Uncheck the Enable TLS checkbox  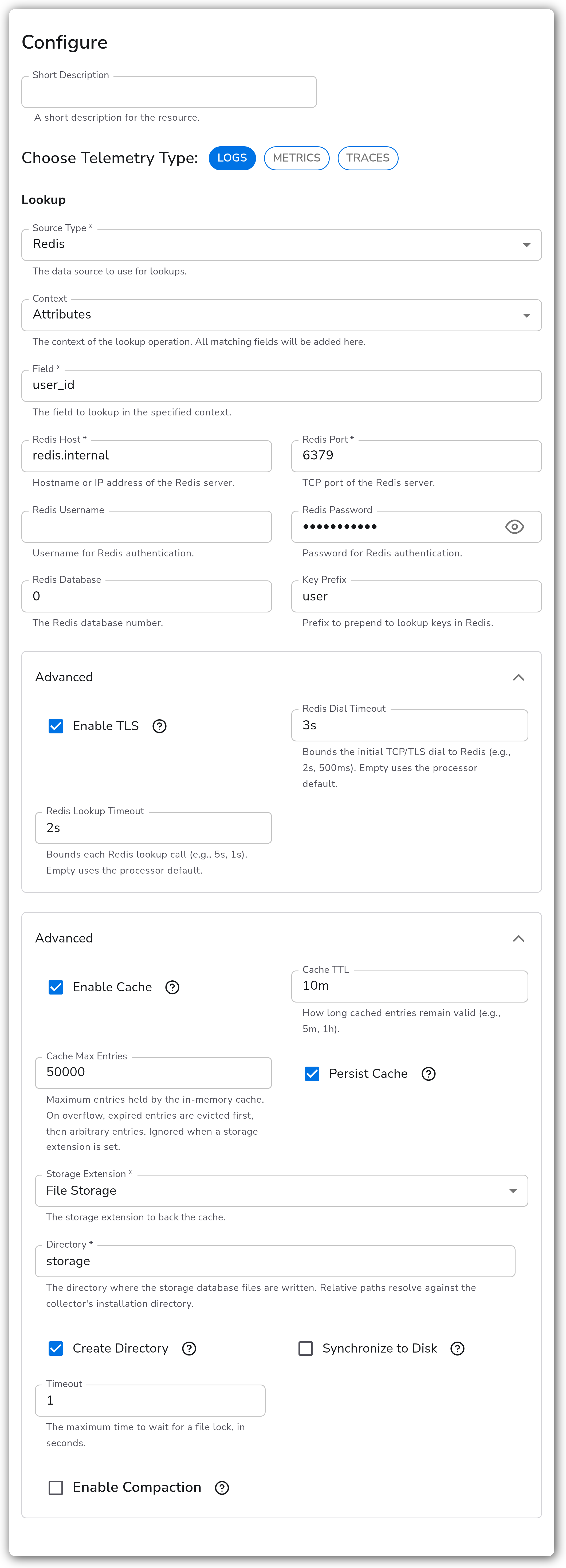point(56,726)
